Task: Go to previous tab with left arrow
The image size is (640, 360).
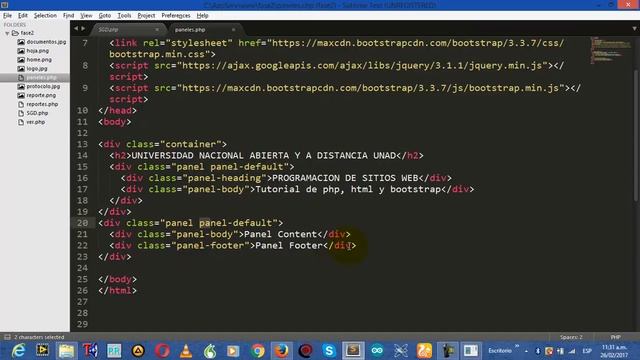Action: pyautogui.click(x=76, y=29)
